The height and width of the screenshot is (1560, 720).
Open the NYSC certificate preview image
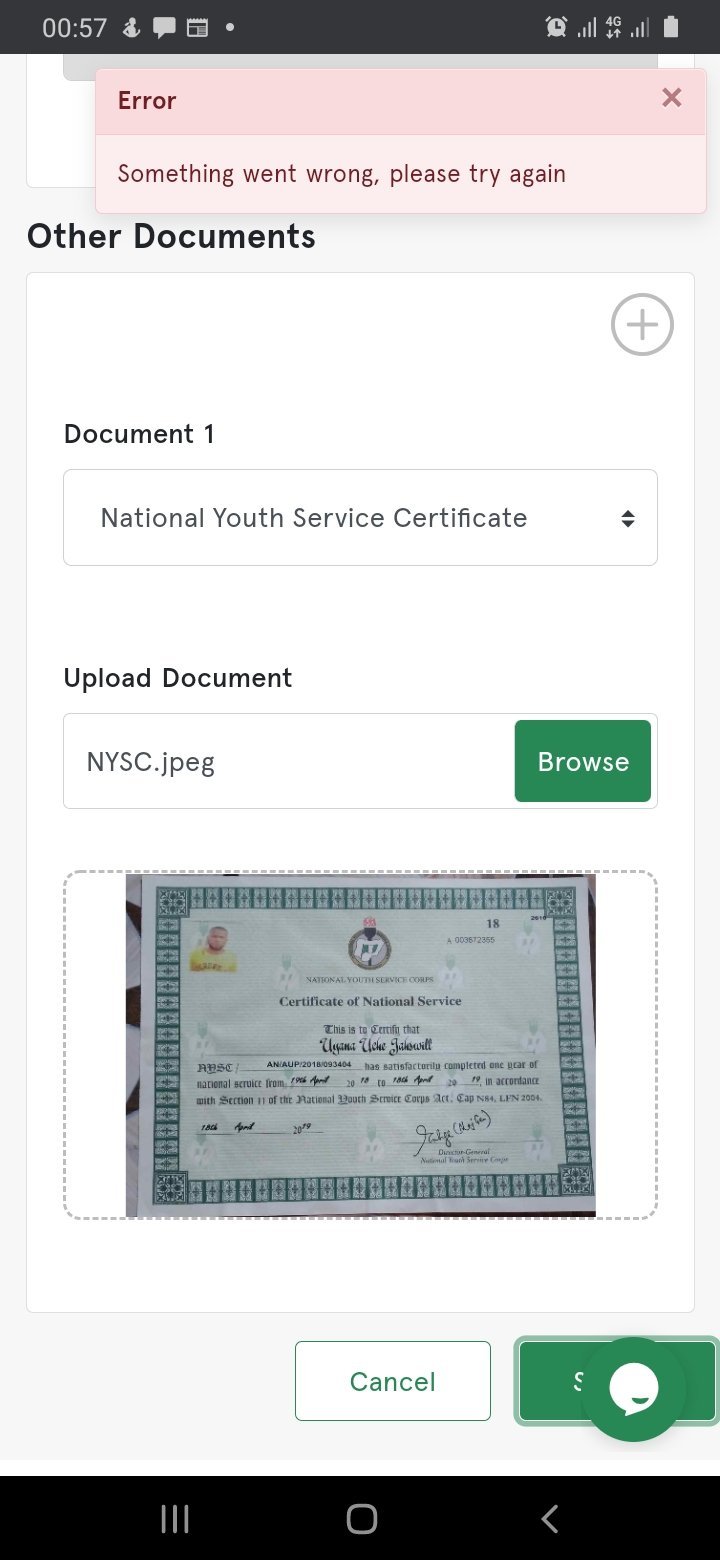360,1045
